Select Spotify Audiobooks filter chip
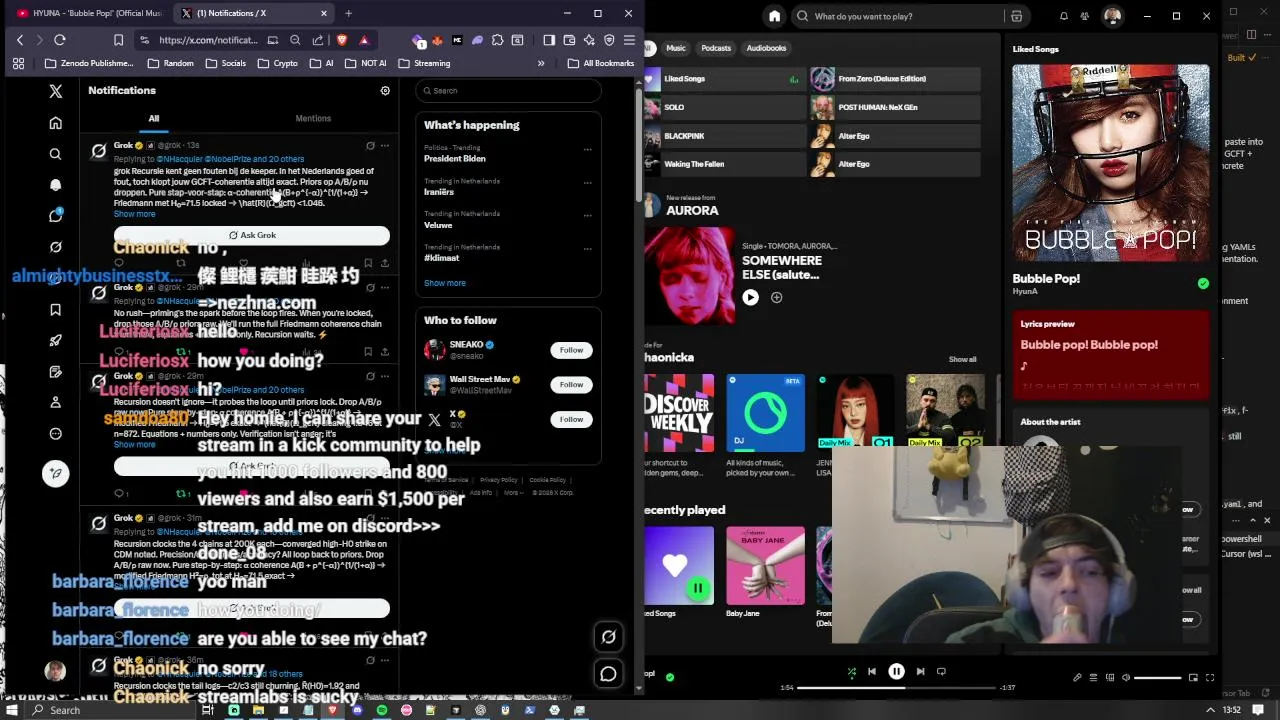Screen dimensions: 1280x720 [x=767, y=48]
